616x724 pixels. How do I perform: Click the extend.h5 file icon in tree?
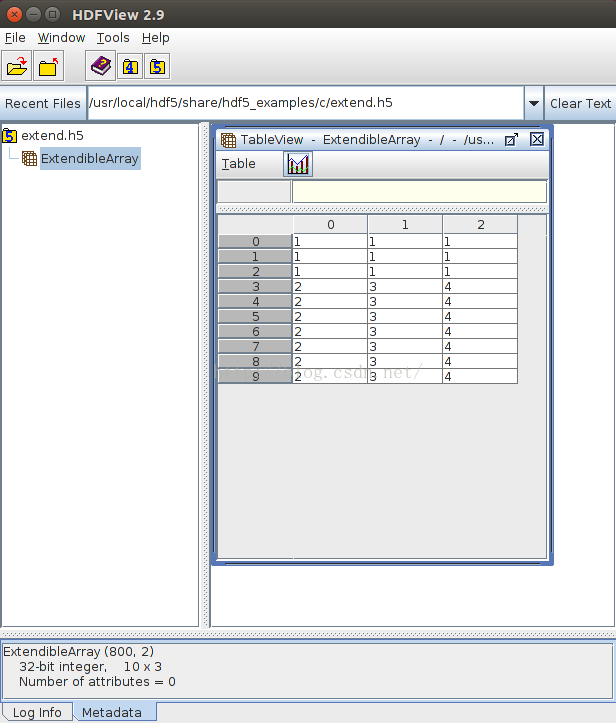10,136
